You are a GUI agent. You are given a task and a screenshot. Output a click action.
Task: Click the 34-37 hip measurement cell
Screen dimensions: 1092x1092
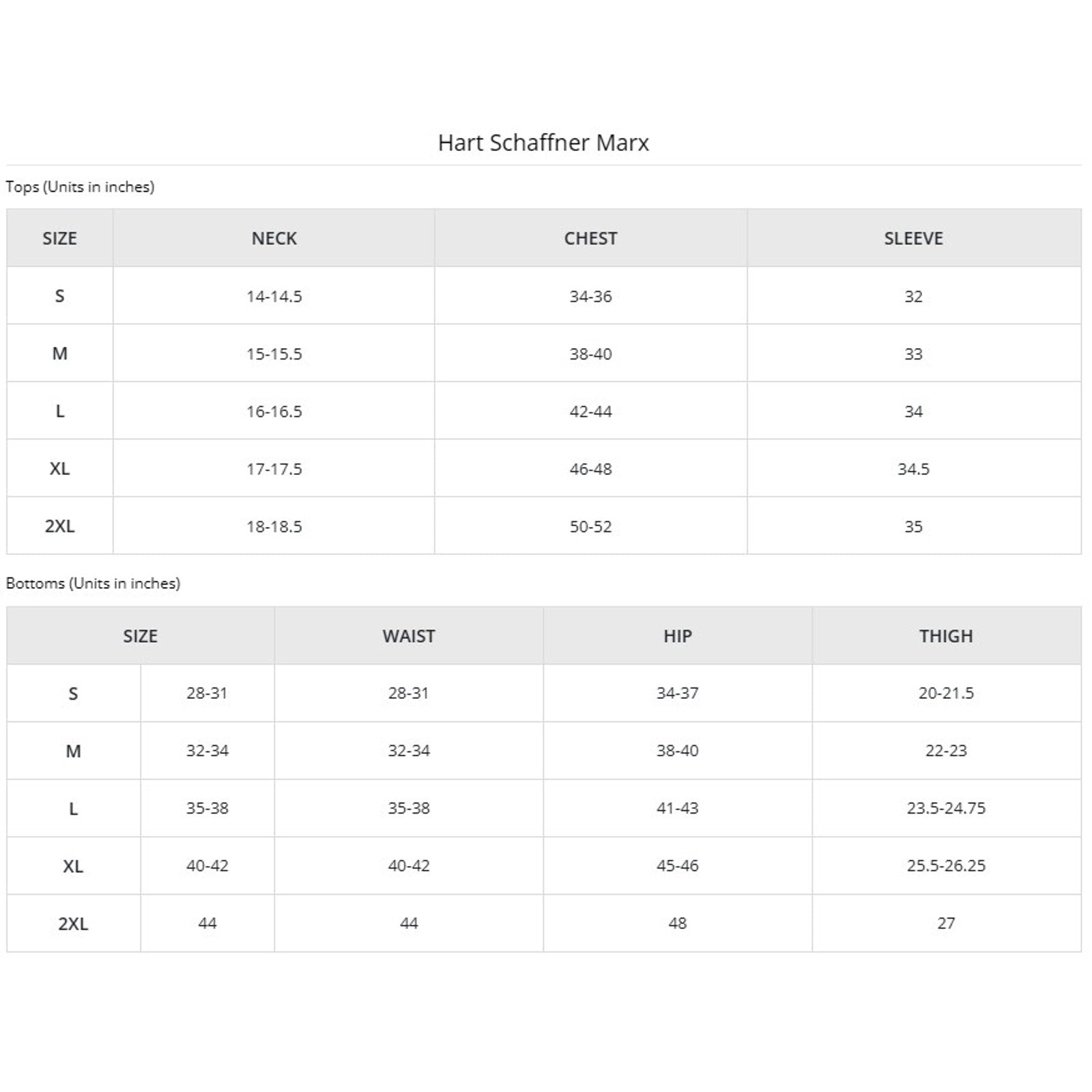pyautogui.click(x=677, y=693)
